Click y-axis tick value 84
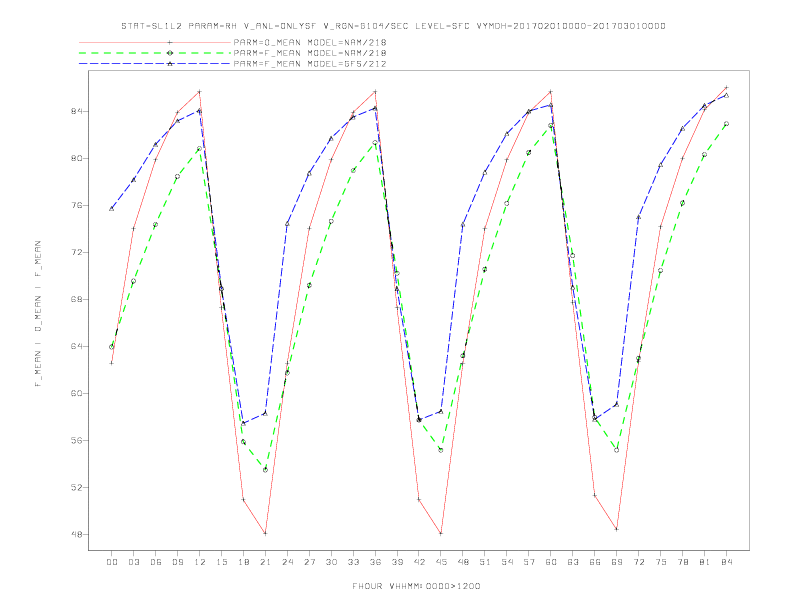The image size is (792, 612). [76, 111]
